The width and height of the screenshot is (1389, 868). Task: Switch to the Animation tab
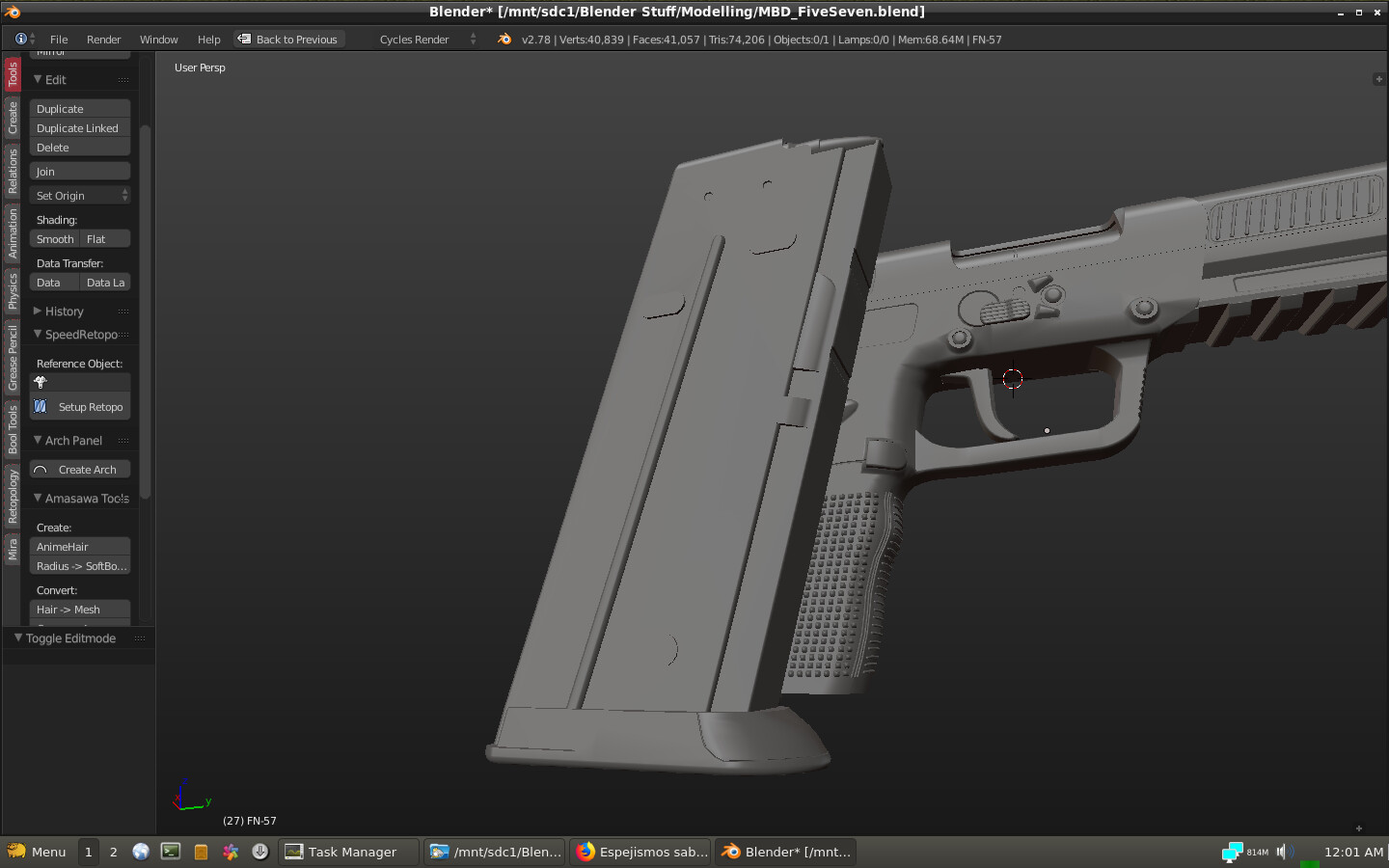coord(13,233)
